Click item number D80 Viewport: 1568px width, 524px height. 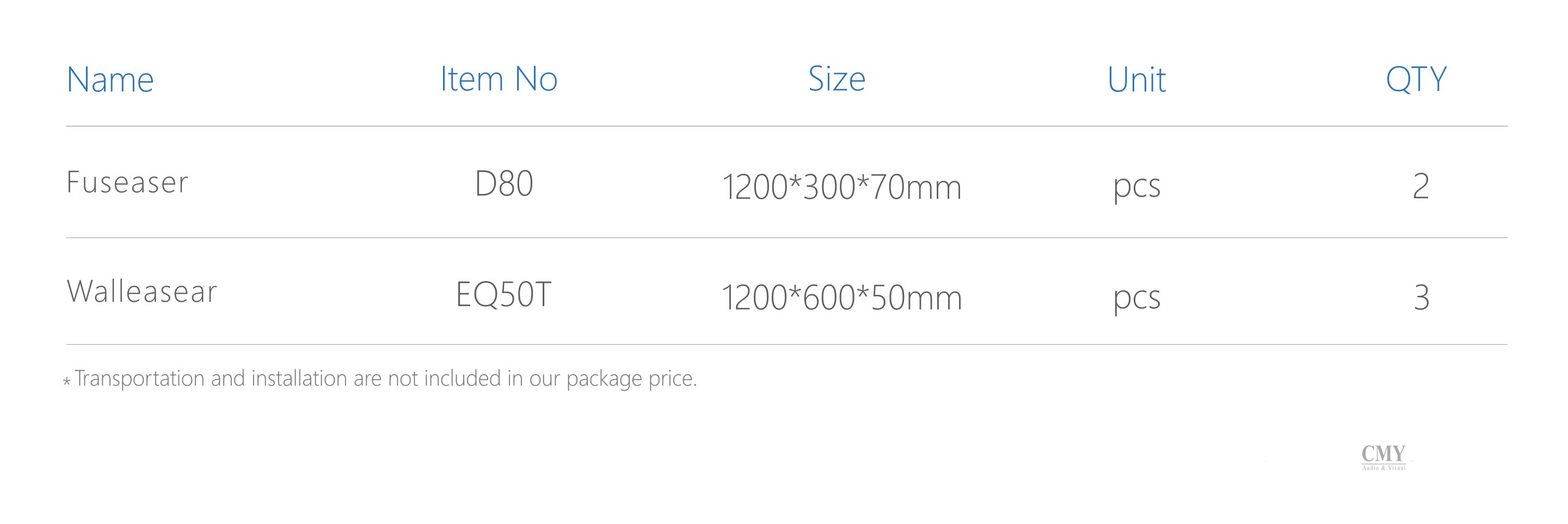coord(503,184)
